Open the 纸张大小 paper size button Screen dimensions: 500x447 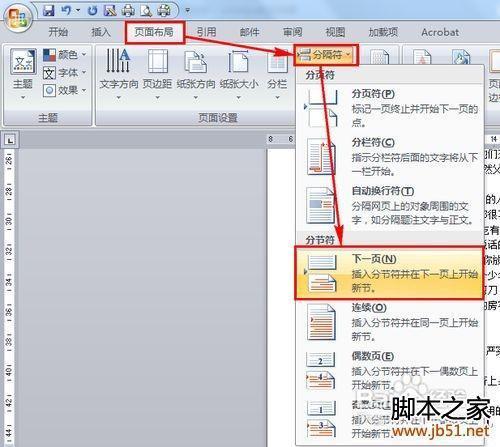tap(239, 74)
